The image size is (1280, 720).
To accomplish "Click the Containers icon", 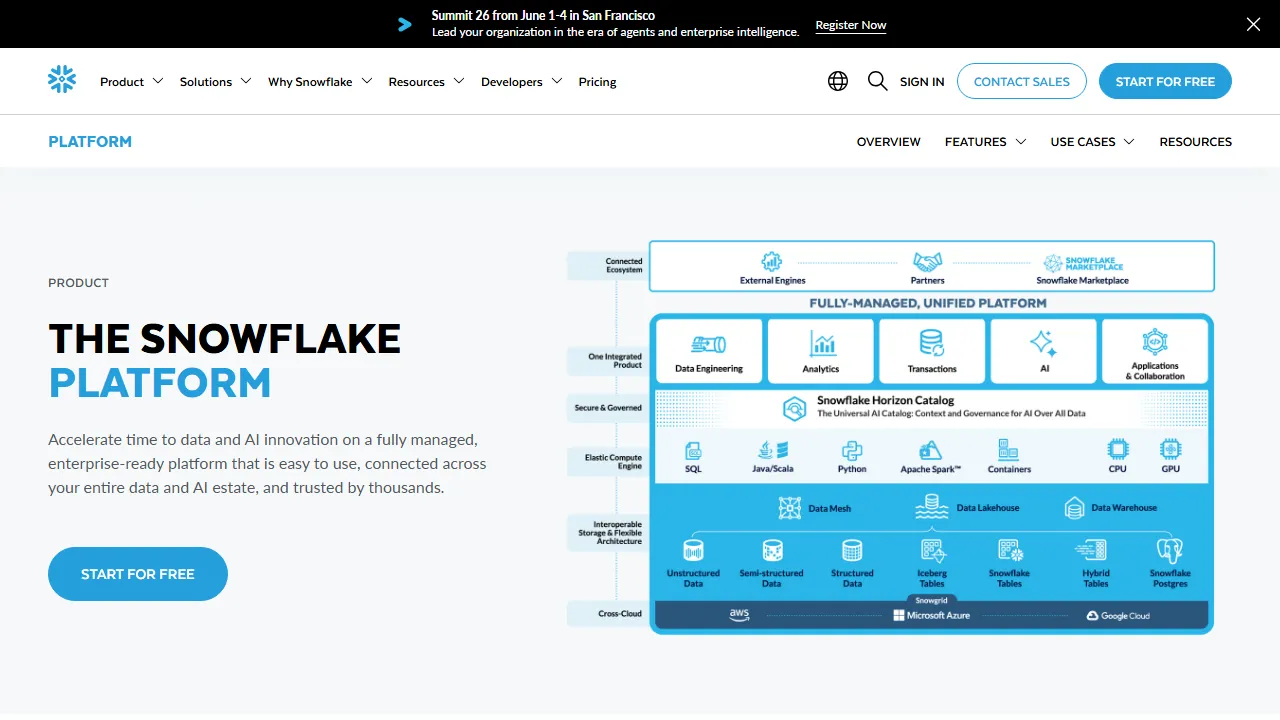I will pos(1008,450).
